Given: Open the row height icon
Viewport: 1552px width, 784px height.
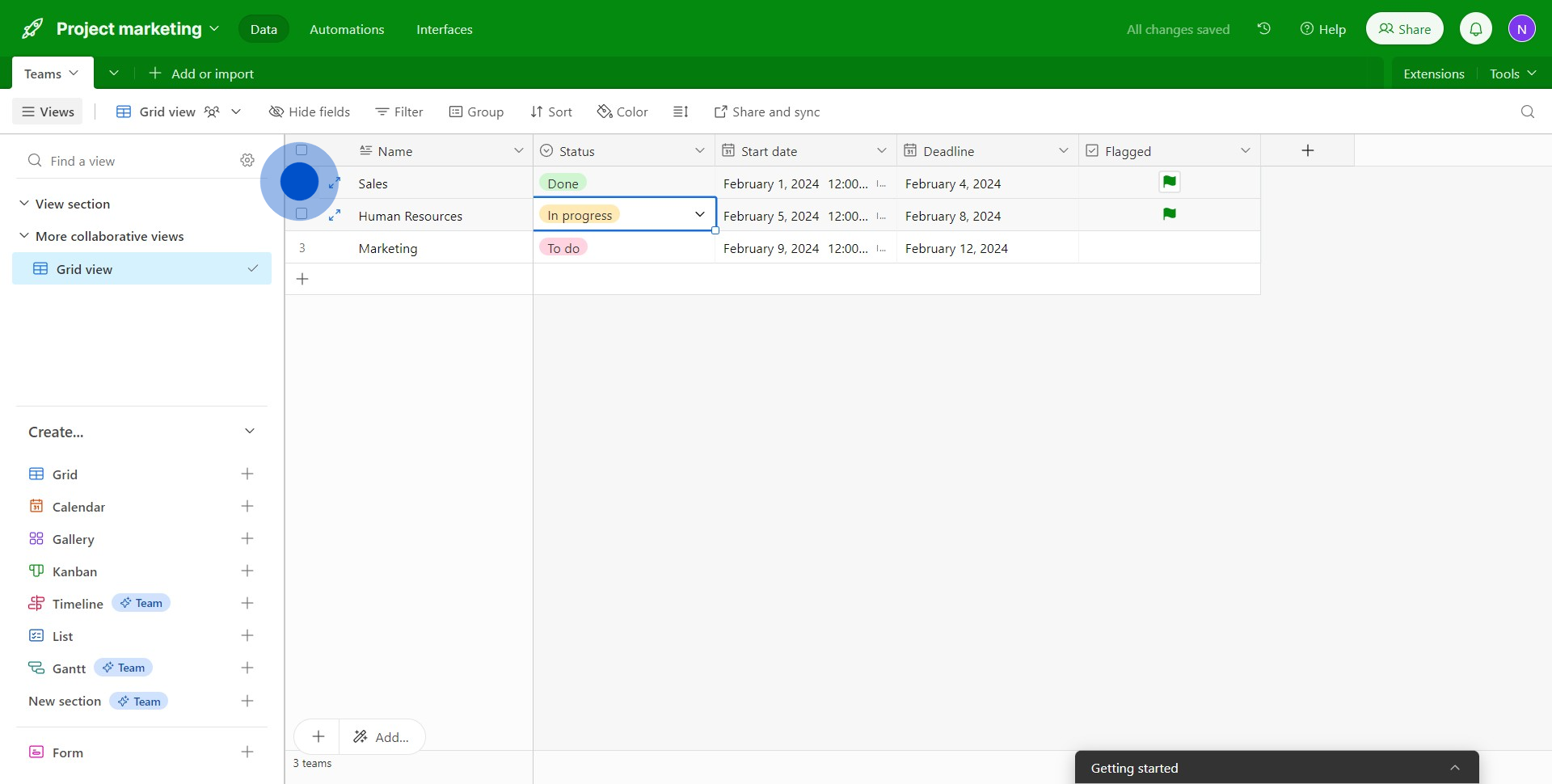Looking at the screenshot, I should (681, 112).
